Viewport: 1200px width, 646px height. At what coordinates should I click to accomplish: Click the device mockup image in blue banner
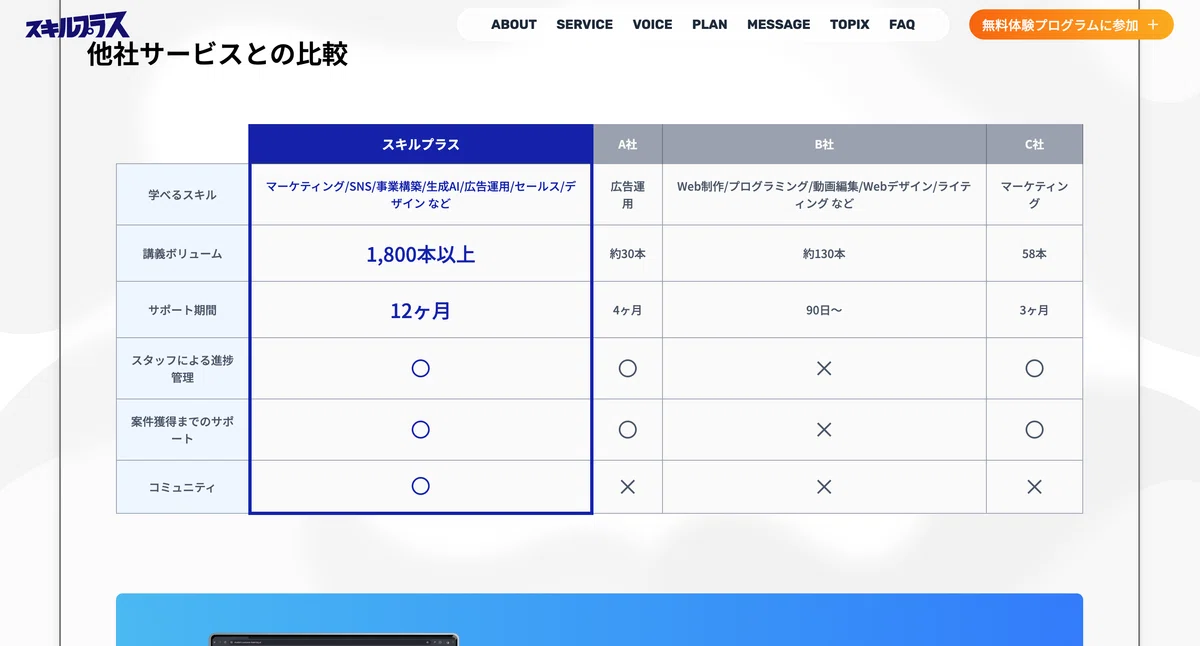tap(334, 639)
